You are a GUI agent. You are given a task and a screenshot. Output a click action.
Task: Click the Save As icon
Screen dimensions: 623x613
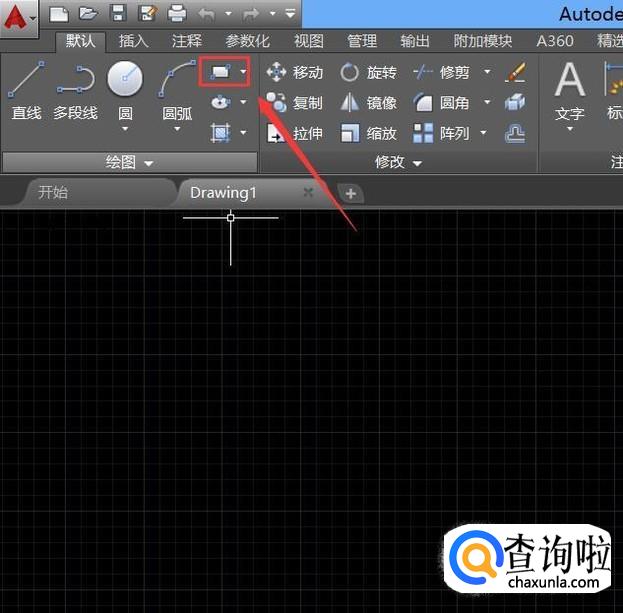147,14
